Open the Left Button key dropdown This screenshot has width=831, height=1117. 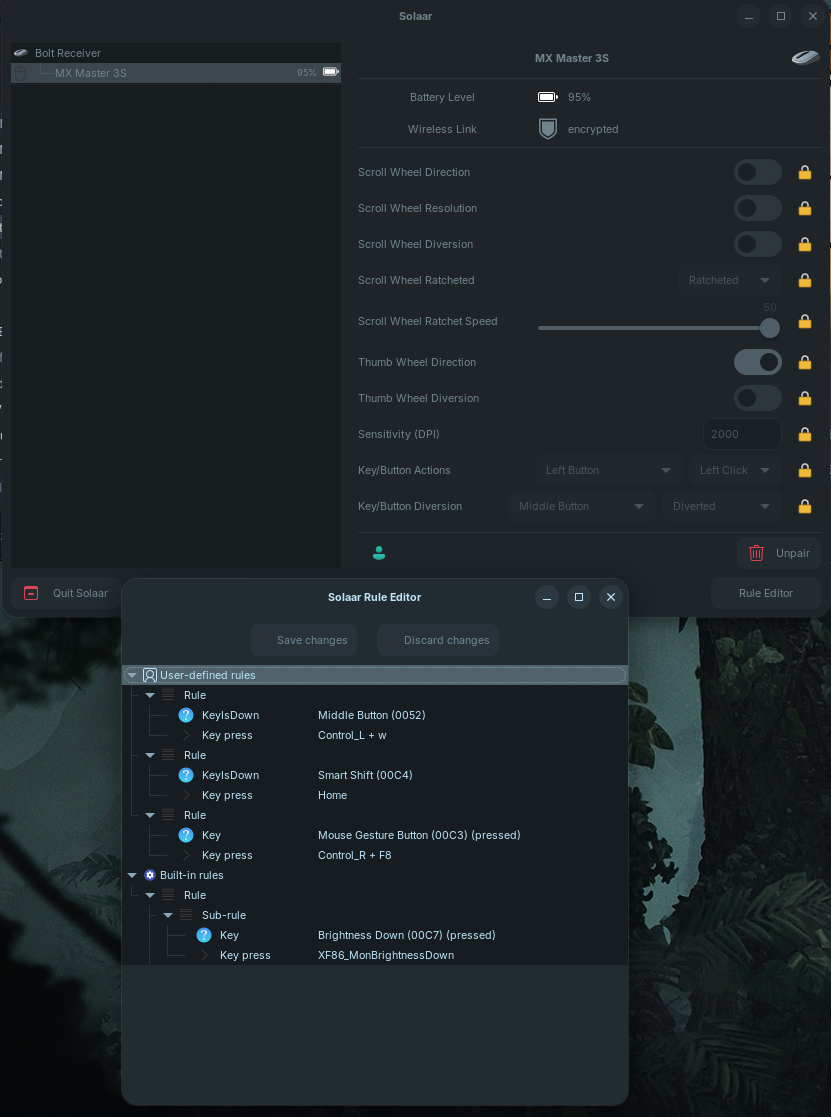click(x=608, y=470)
